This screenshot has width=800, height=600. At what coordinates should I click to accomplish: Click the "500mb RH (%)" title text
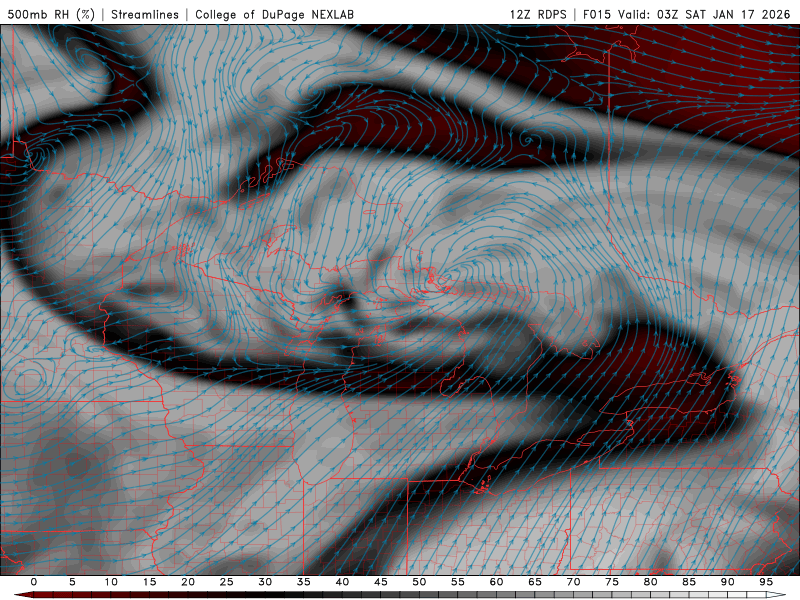click(51, 14)
